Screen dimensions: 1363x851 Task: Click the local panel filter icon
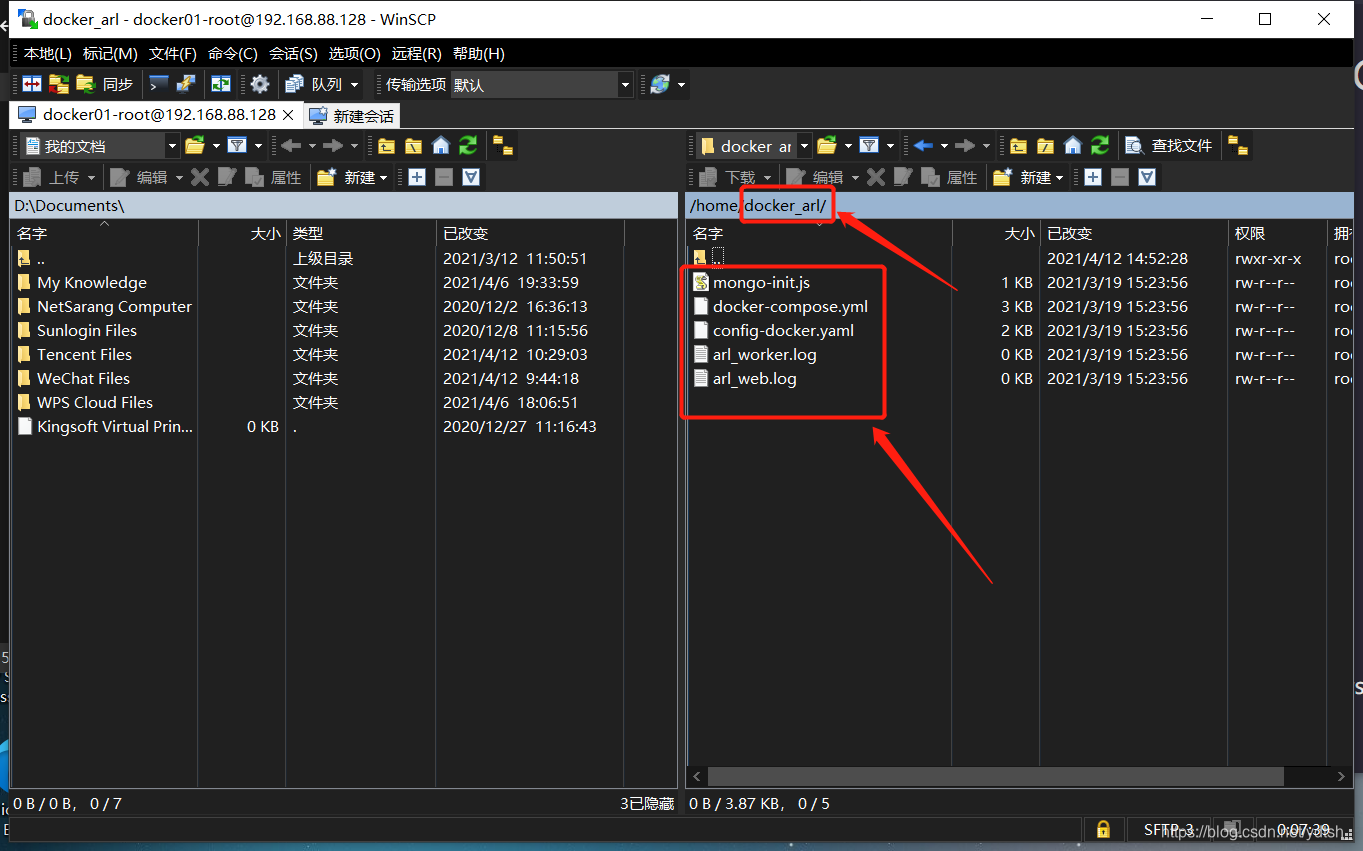click(x=237, y=146)
